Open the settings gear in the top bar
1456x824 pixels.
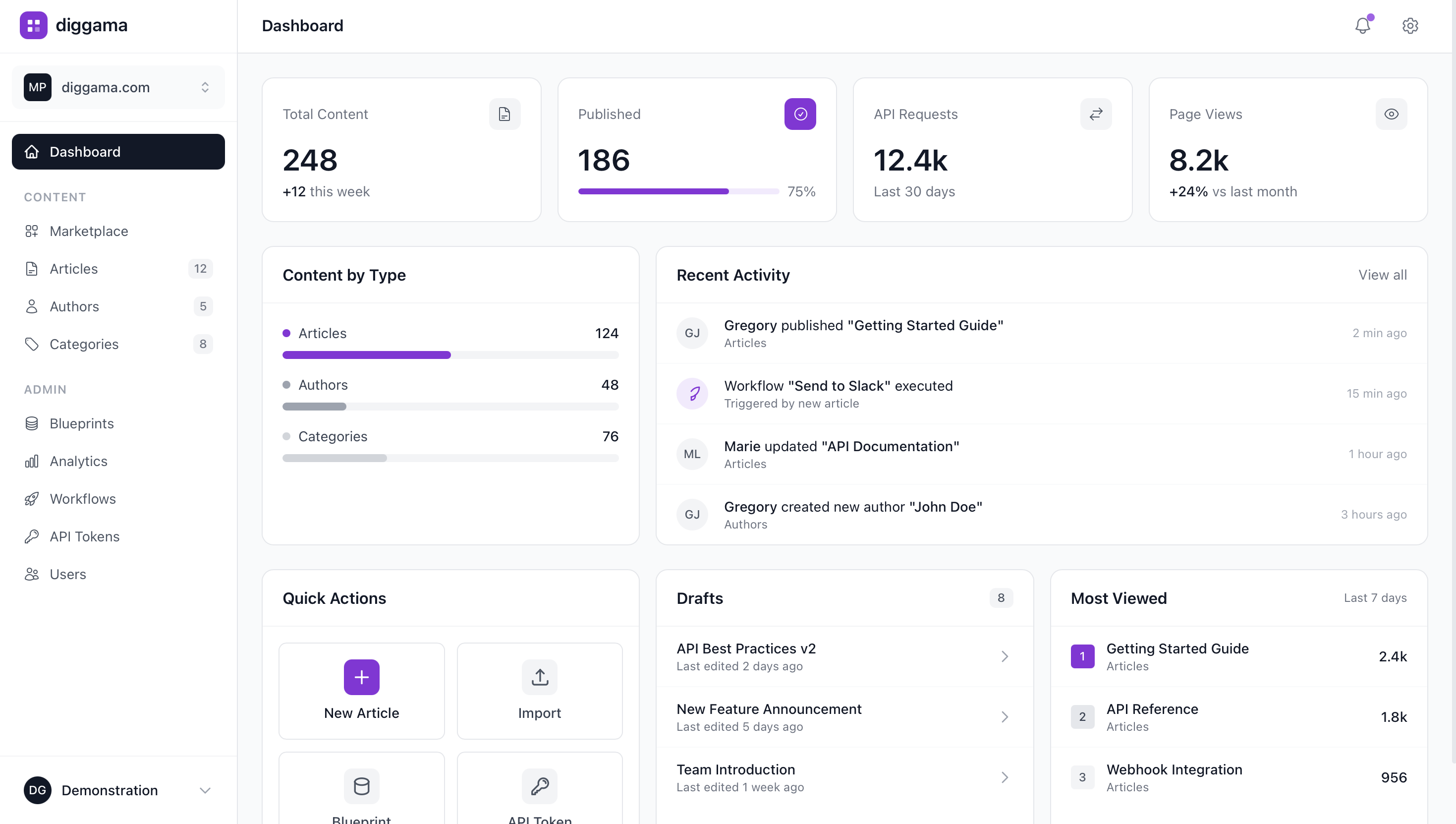1409,25
